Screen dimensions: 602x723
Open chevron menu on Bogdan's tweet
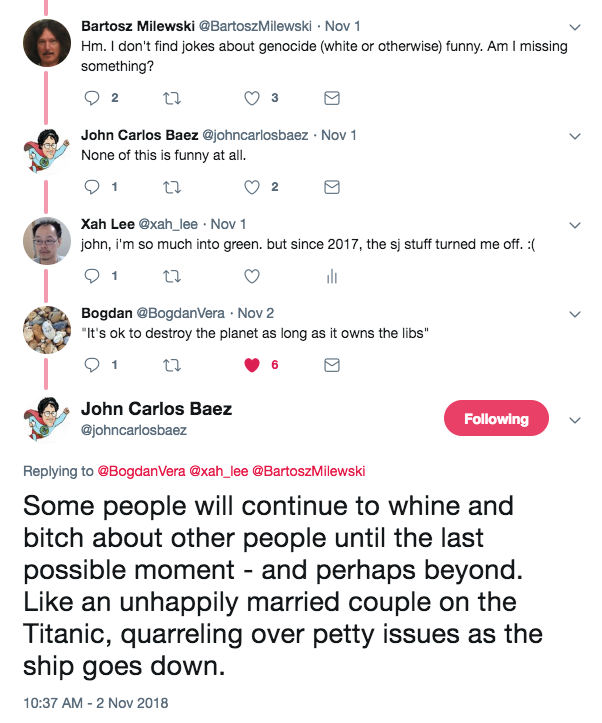coord(574,313)
